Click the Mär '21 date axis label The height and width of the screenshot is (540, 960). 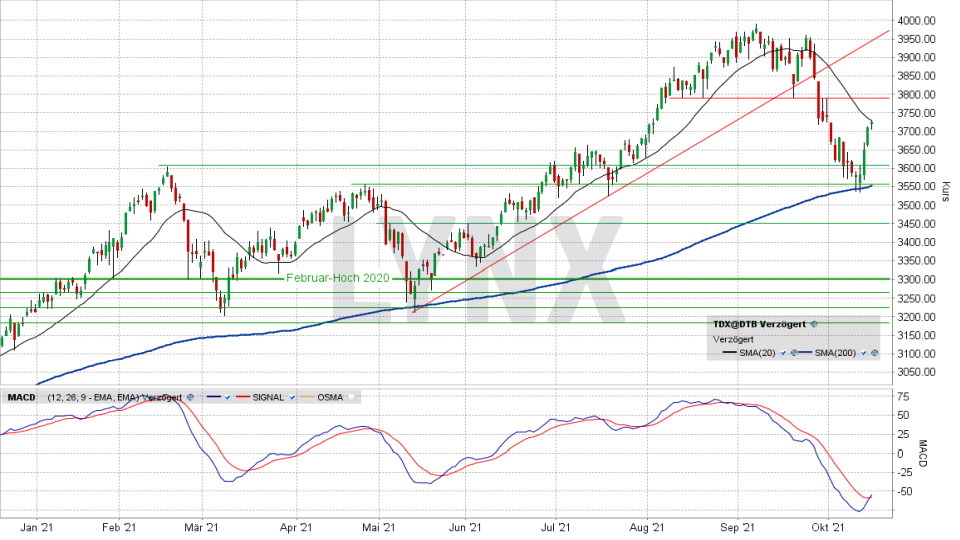(x=202, y=527)
